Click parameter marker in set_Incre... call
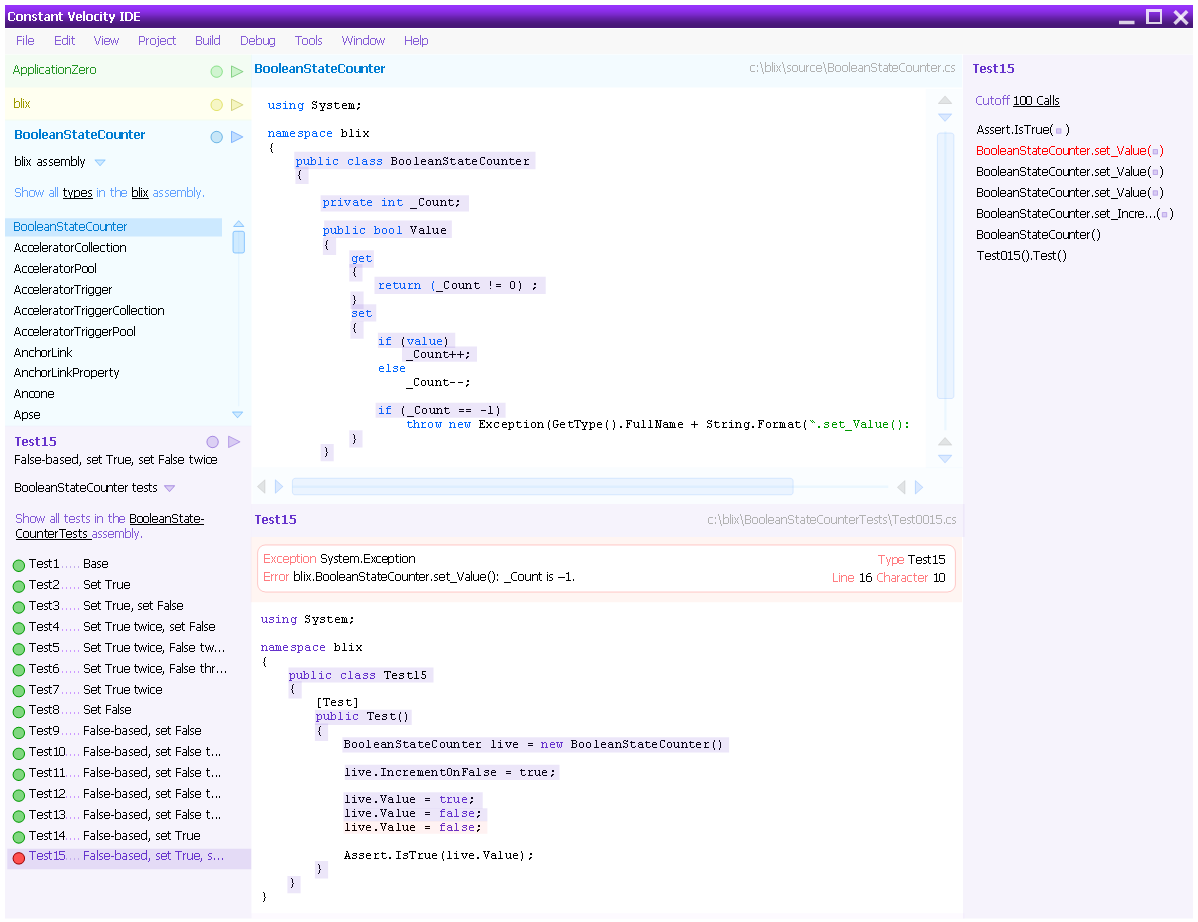Screen dimensions: 1198x922 coord(1165,215)
